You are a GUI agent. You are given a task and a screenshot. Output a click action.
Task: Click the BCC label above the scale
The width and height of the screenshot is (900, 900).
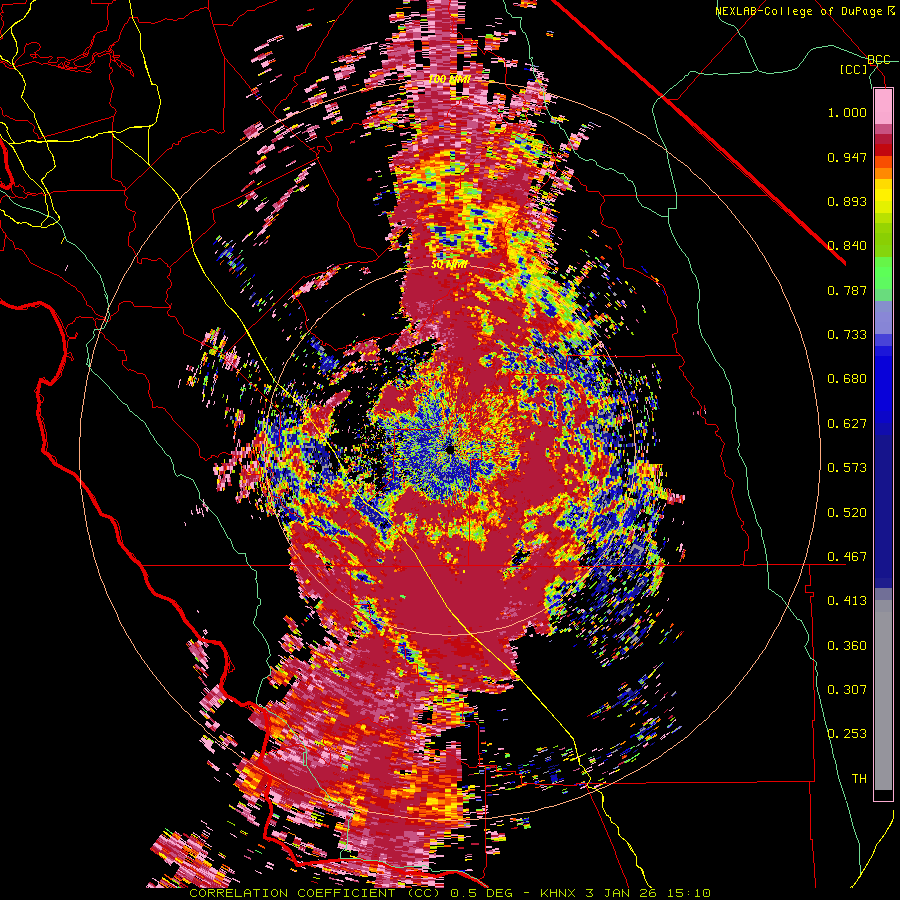click(x=879, y=60)
